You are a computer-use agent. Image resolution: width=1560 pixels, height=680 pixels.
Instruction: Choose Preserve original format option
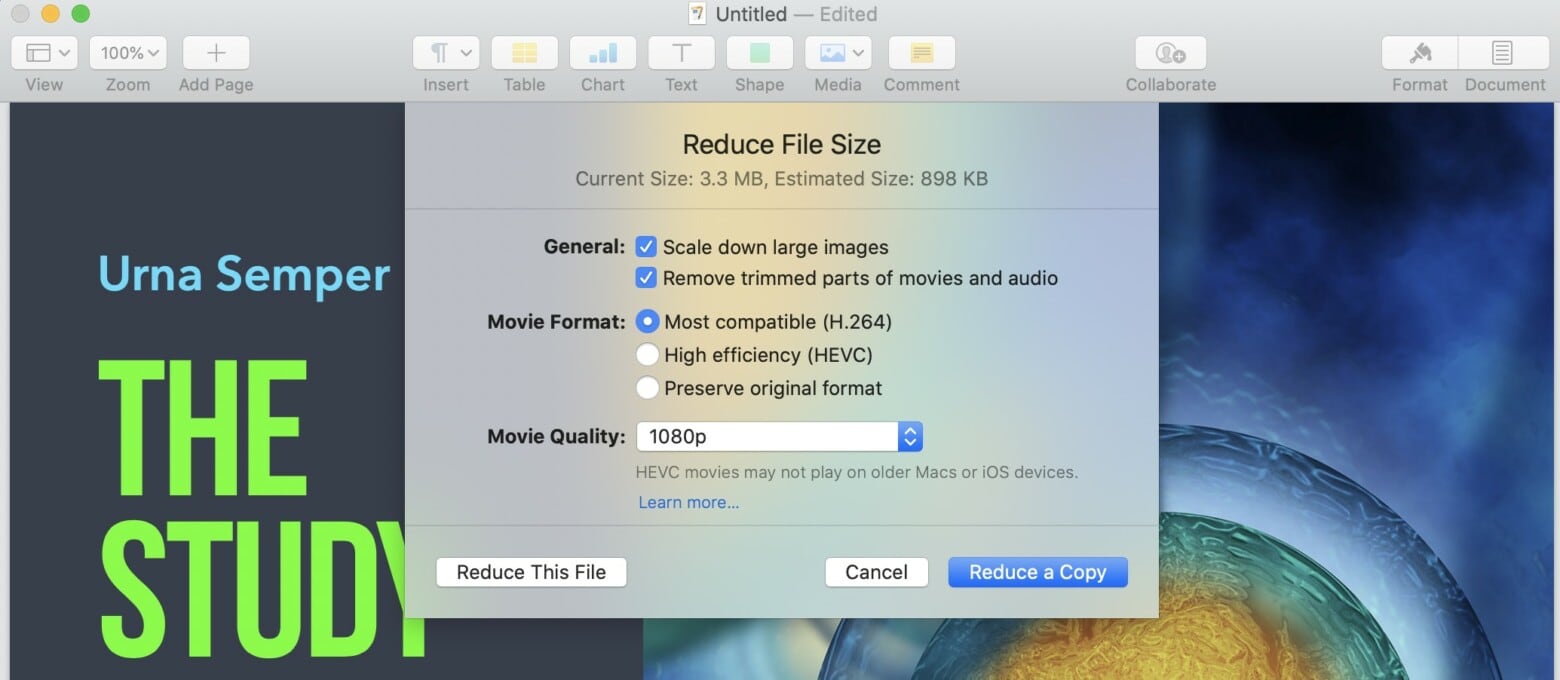648,388
